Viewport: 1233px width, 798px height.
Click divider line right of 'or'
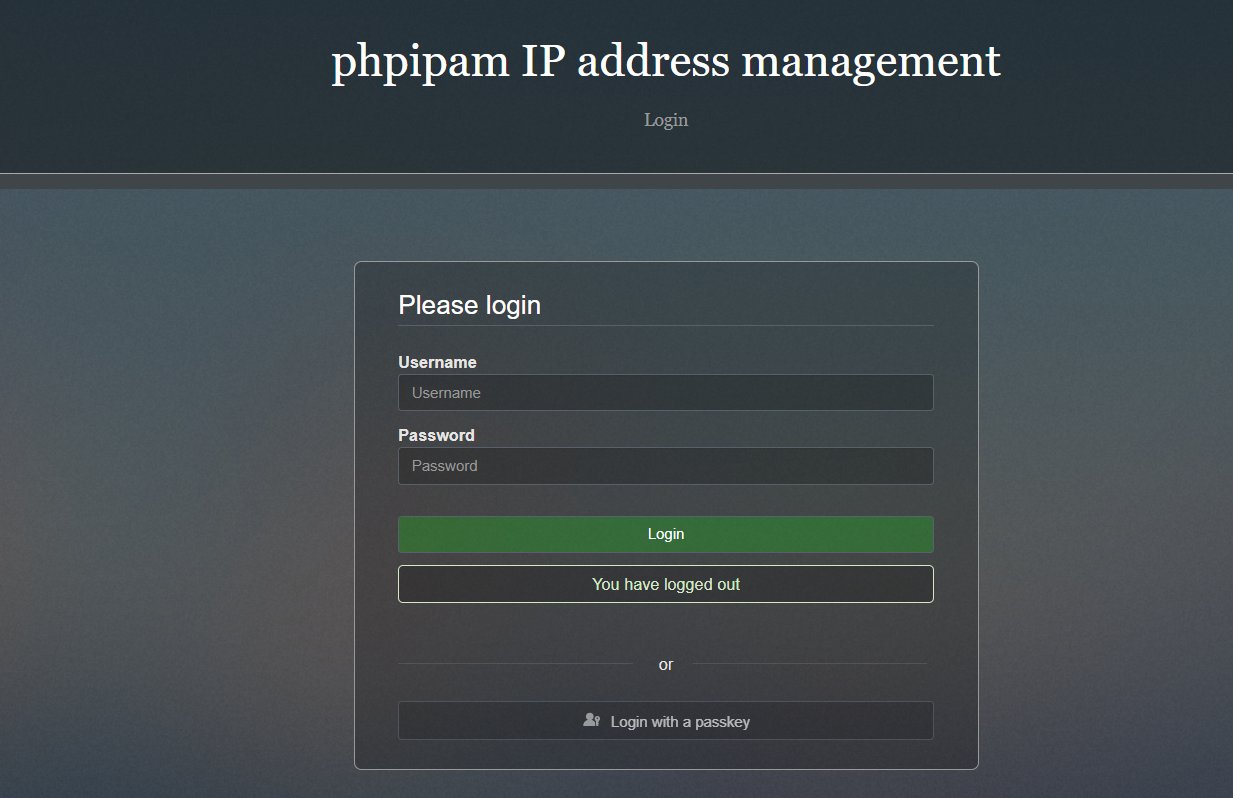pyautogui.click(x=810, y=663)
